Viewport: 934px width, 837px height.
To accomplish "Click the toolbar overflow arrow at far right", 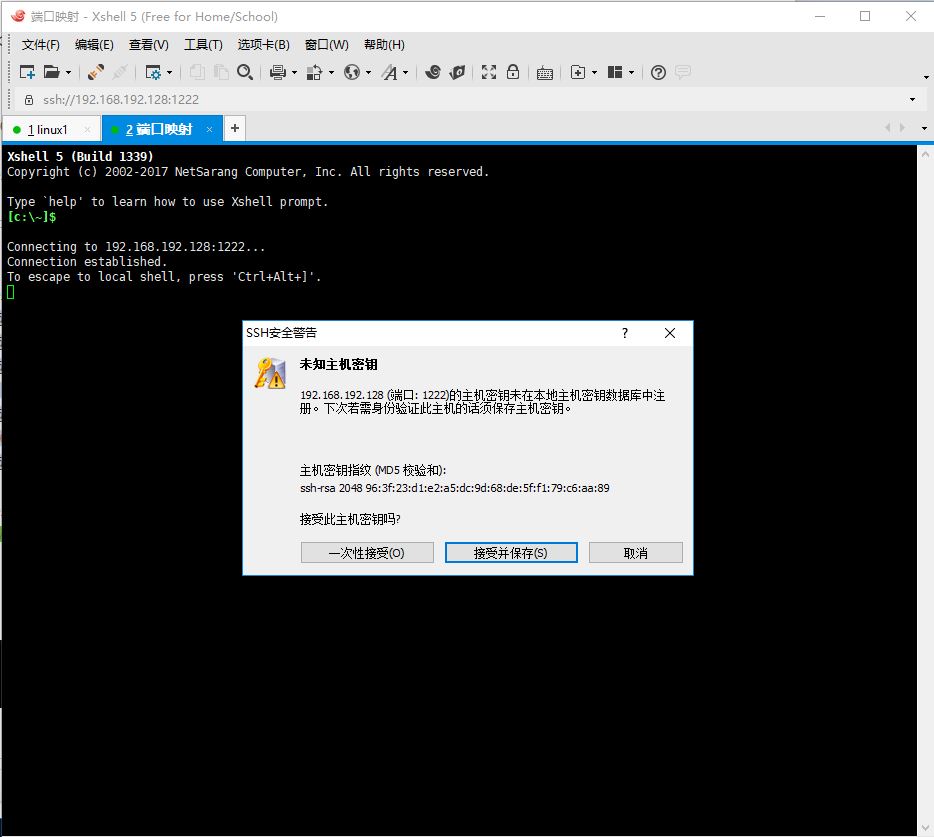I will click(x=926, y=77).
